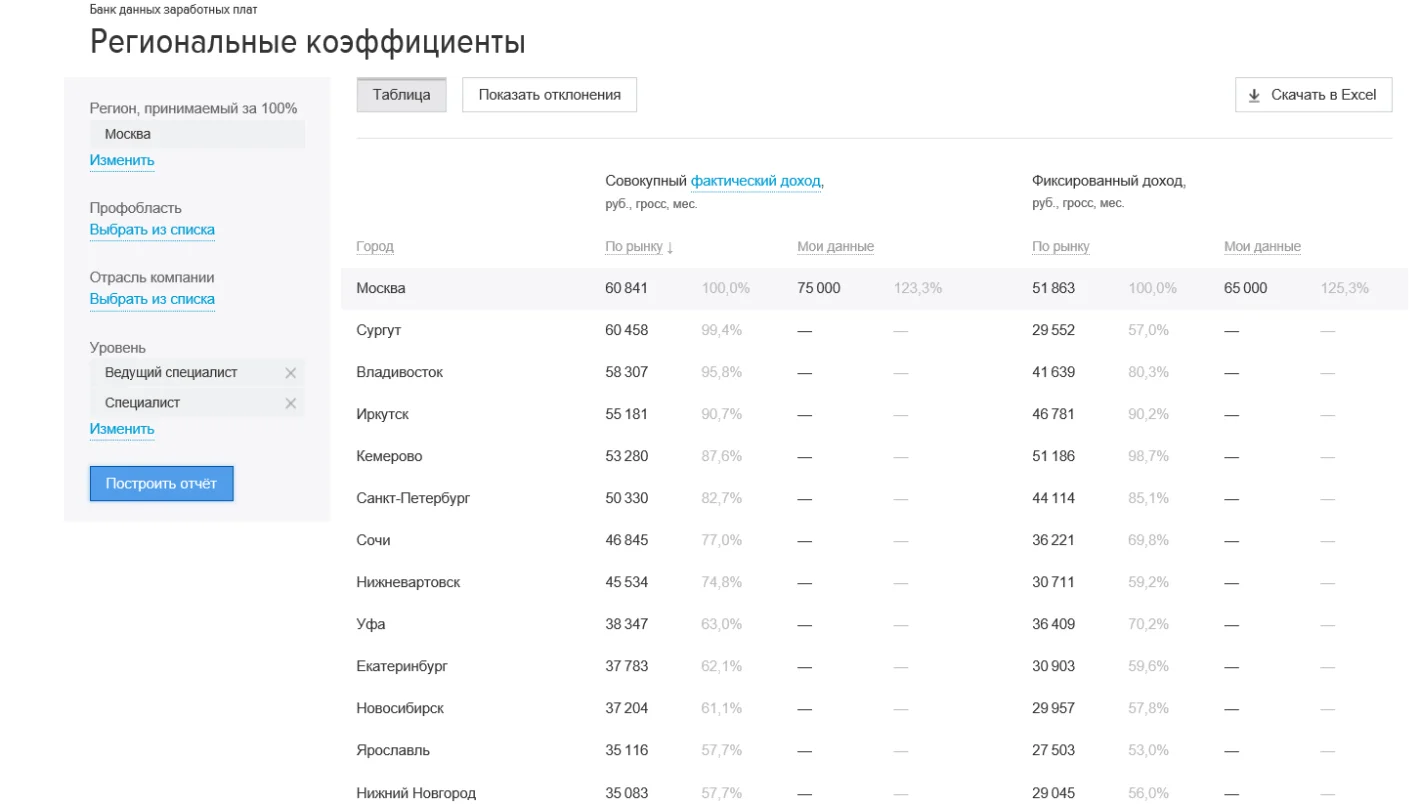The image size is (1420, 805).
Task: Click the Построить отчёт button
Action: (x=161, y=483)
